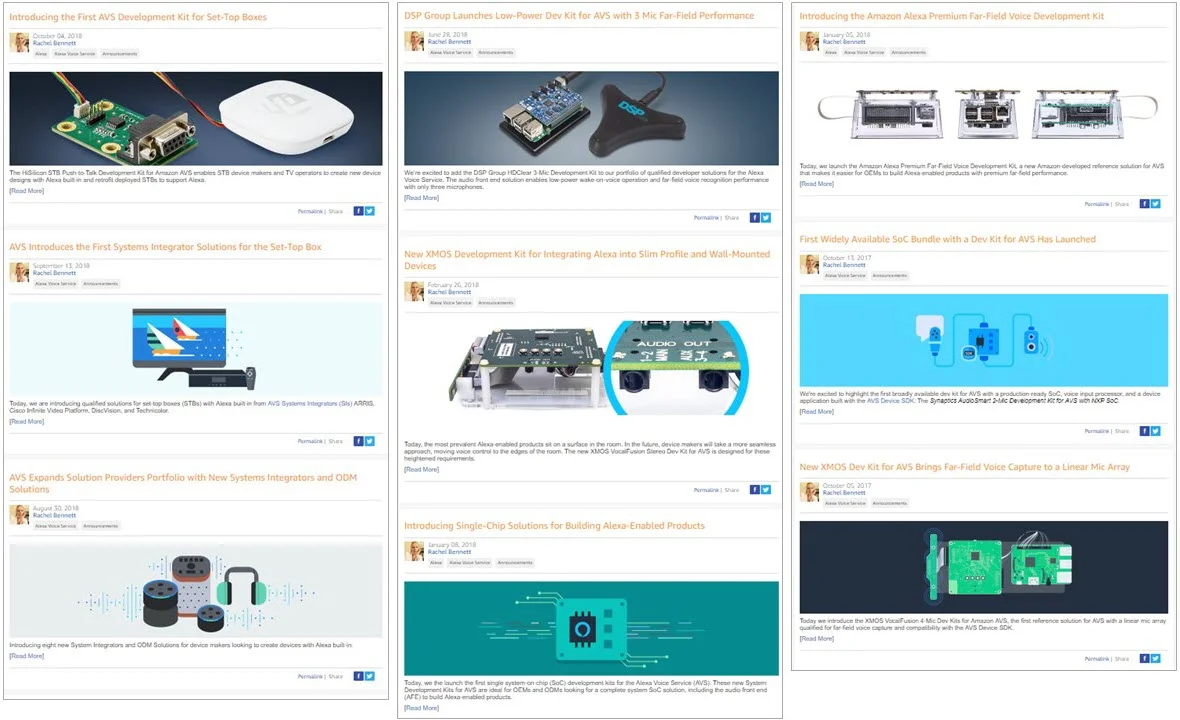This screenshot has width=1180, height=720.
Task: Open 'First Widely Available SoC Bundle' title
Action: 947,239
